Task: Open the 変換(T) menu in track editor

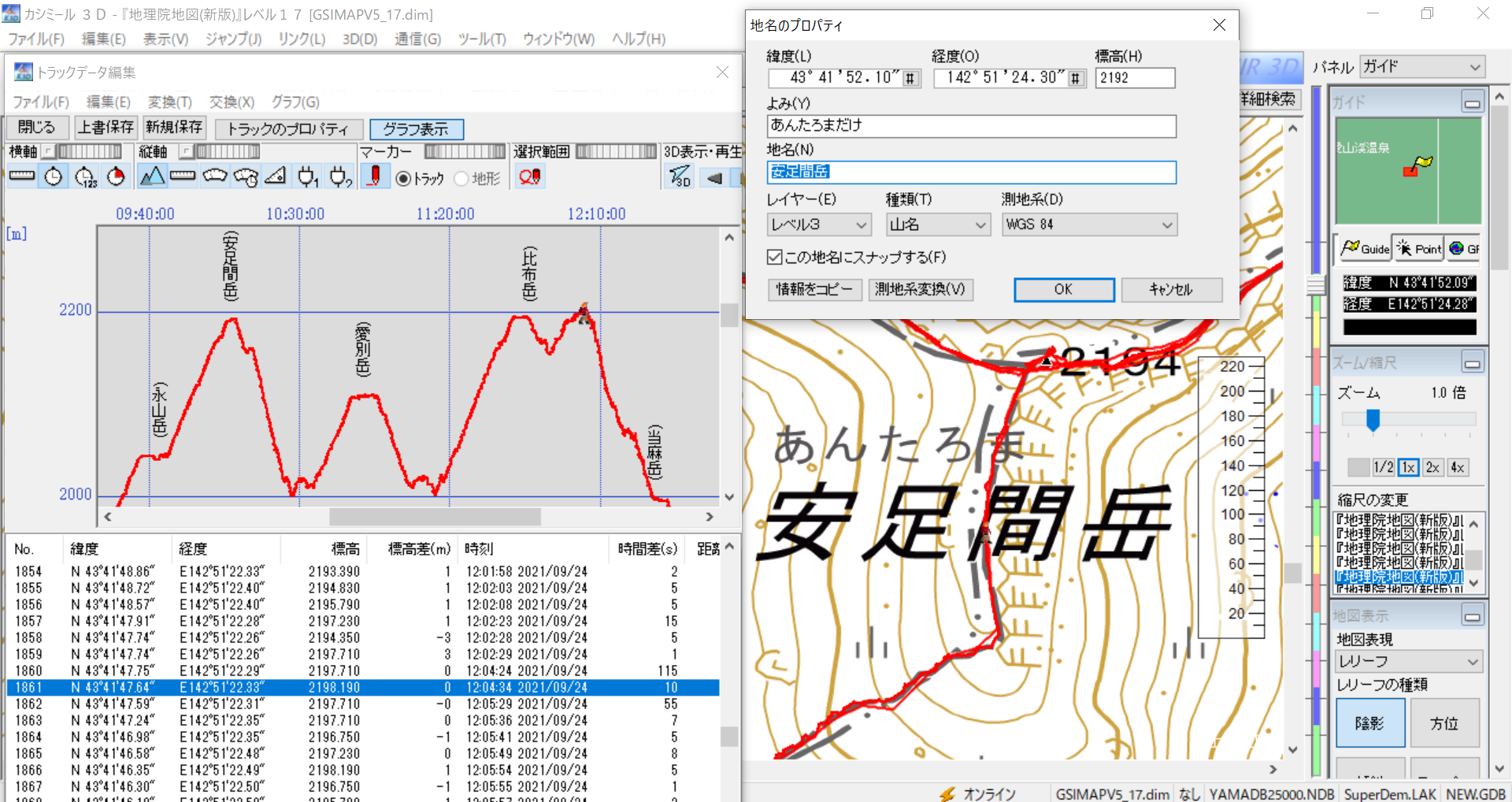Action: (169, 102)
